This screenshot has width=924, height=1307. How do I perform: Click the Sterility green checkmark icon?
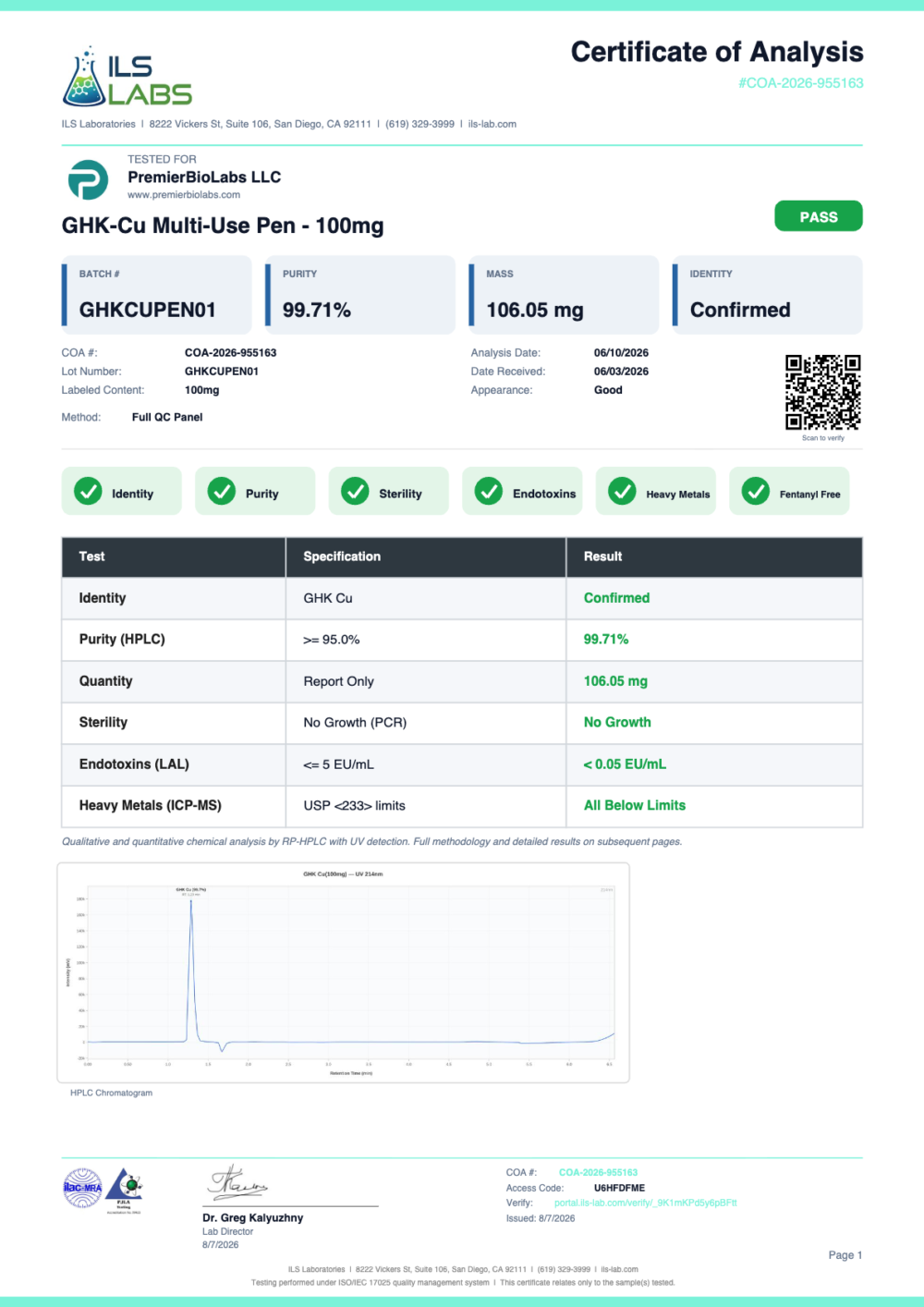[355, 491]
